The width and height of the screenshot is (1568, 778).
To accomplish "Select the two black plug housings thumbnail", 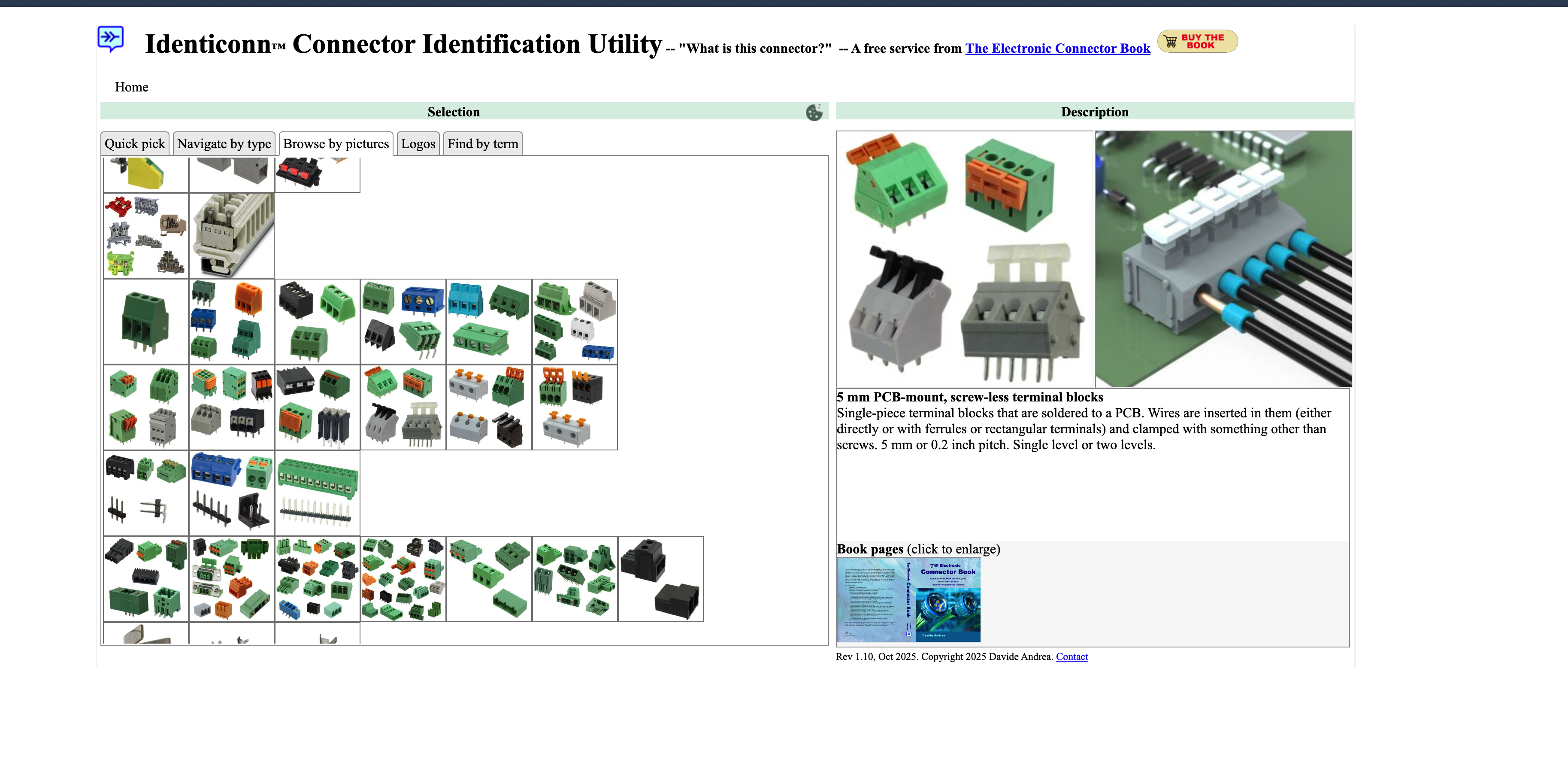I will tap(660, 579).
